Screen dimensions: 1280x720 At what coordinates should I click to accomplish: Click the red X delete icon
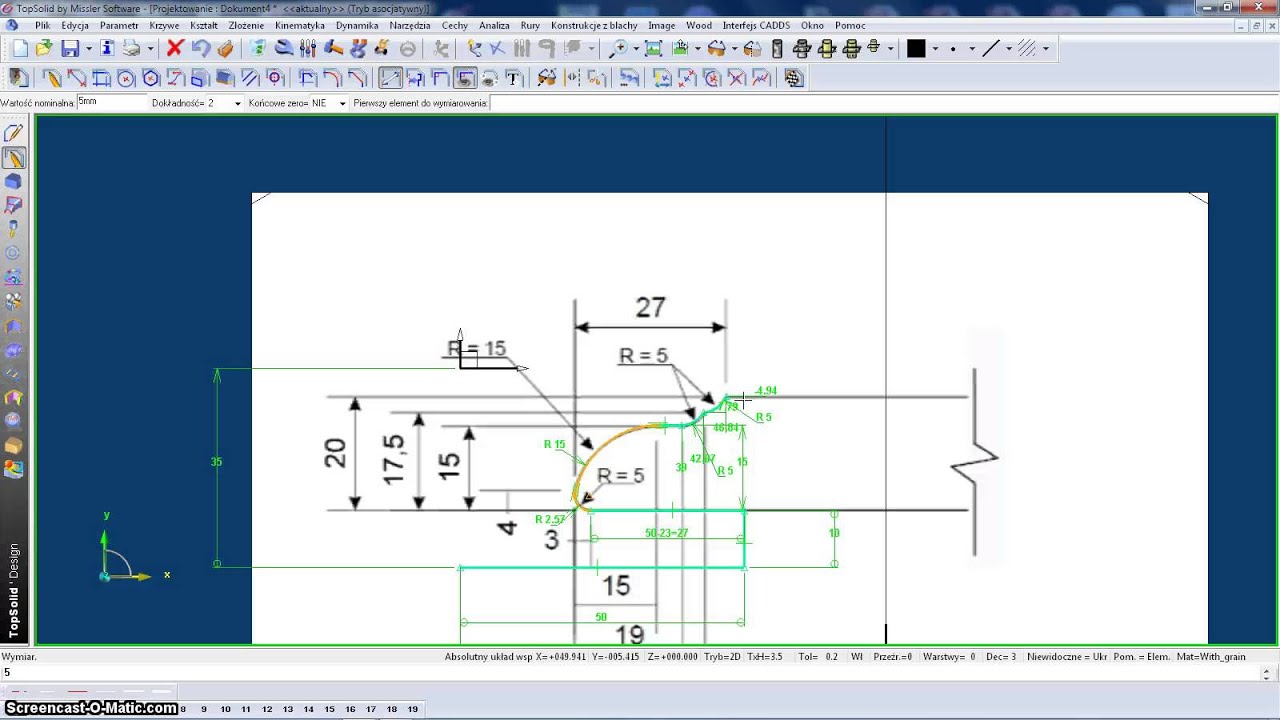[174, 48]
